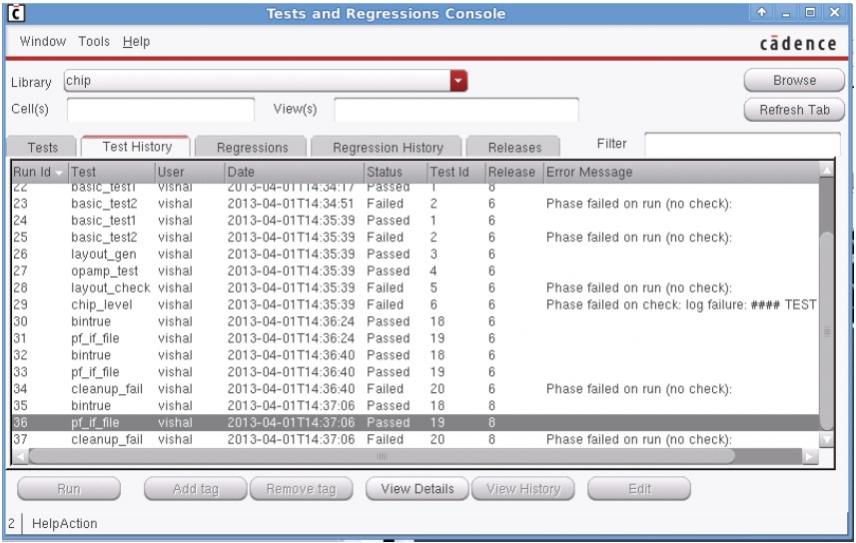Open the Window menu
Image resolution: width=856 pixels, height=543 pixels.
[x=43, y=41]
